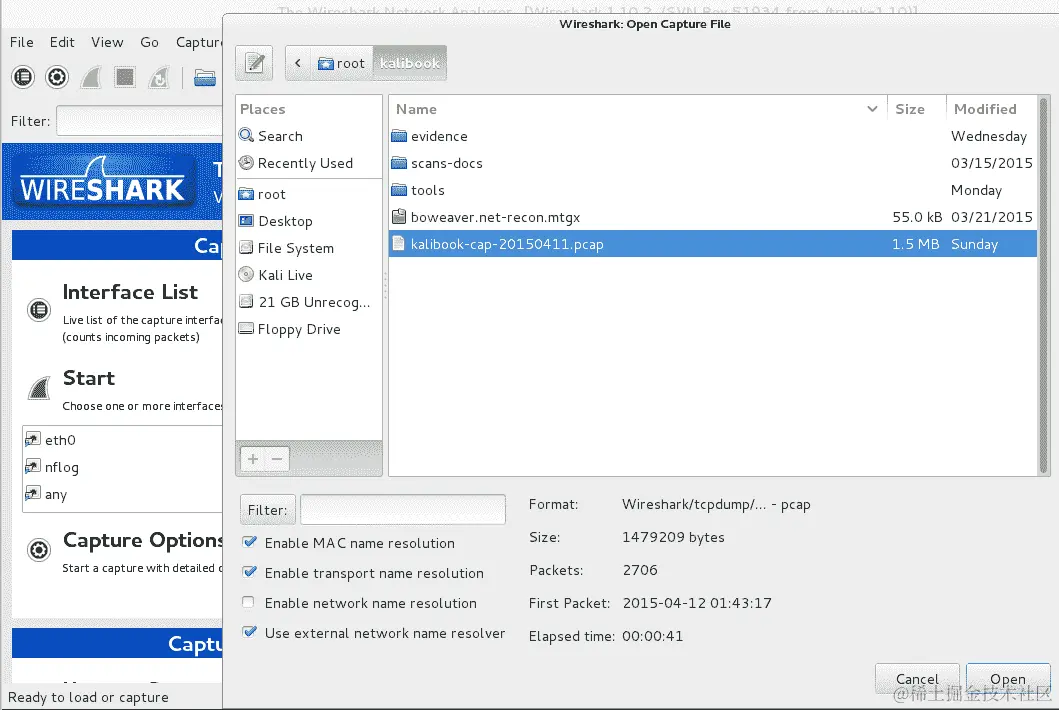Sort by the Size column header
Viewport: 1059px width, 710px height.
click(x=916, y=109)
